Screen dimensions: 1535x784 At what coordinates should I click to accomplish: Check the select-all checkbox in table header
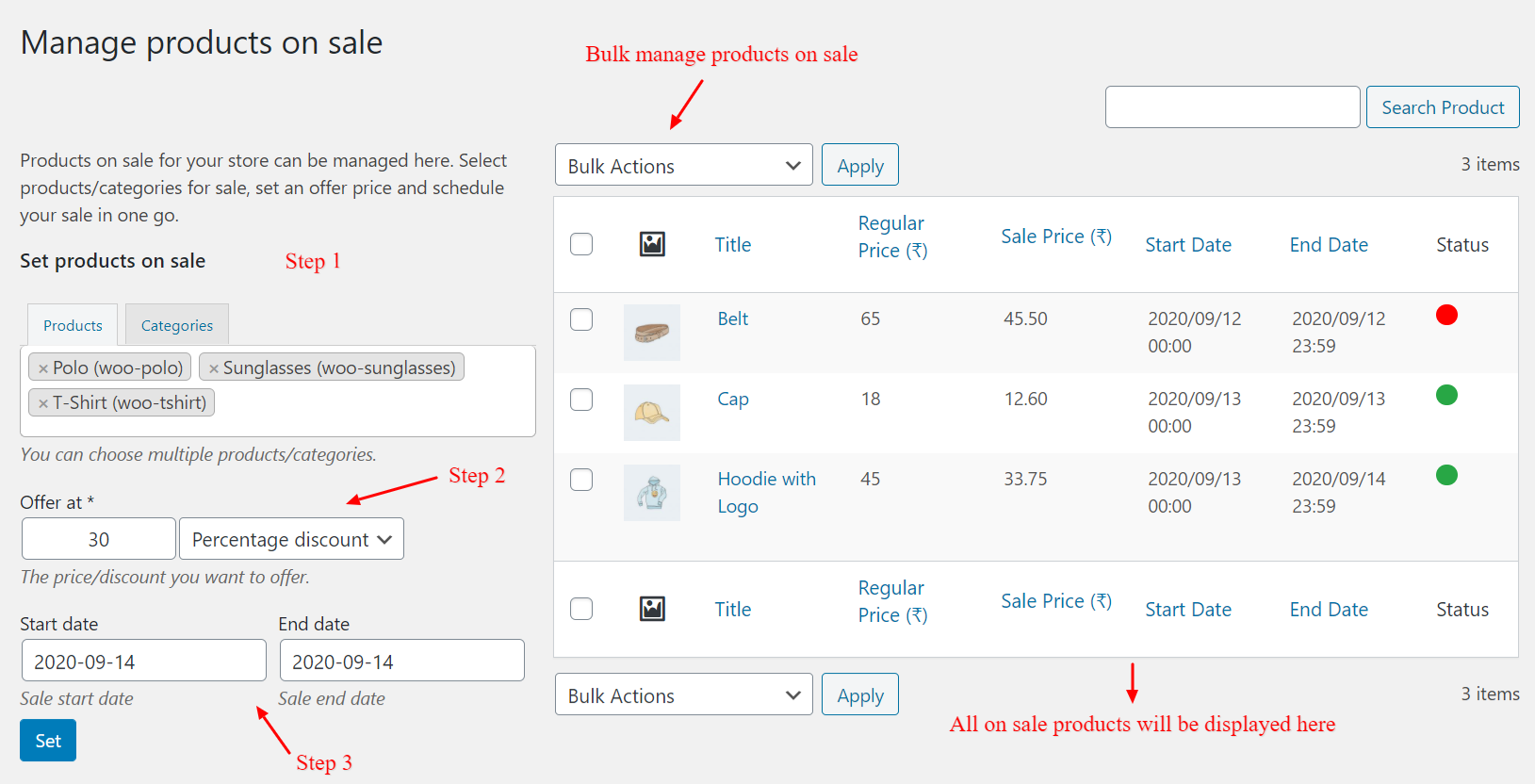point(581,243)
